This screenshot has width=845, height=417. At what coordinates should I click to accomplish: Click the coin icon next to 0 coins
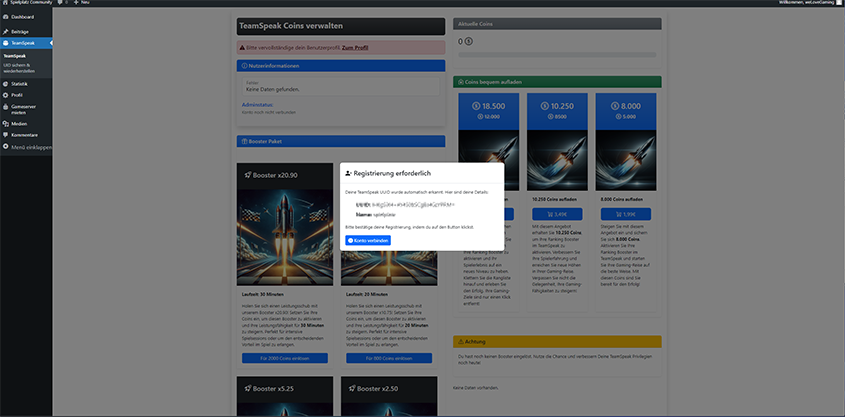click(468, 41)
